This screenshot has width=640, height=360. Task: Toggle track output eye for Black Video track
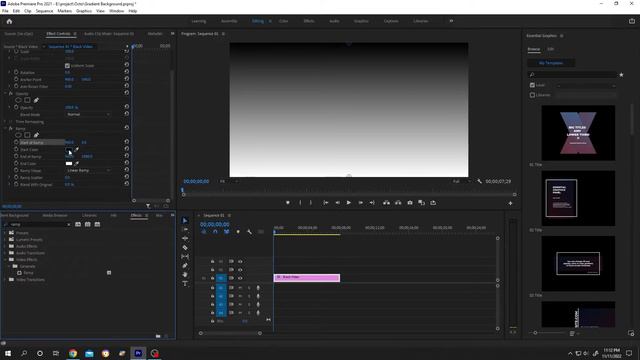[x=240, y=278]
